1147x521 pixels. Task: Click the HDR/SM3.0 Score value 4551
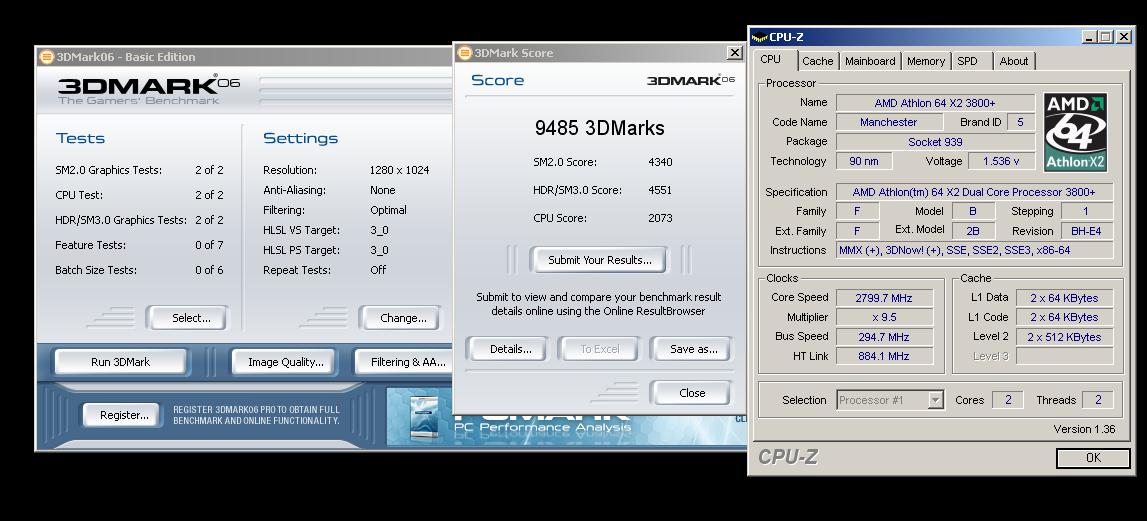(x=660, y=190)
